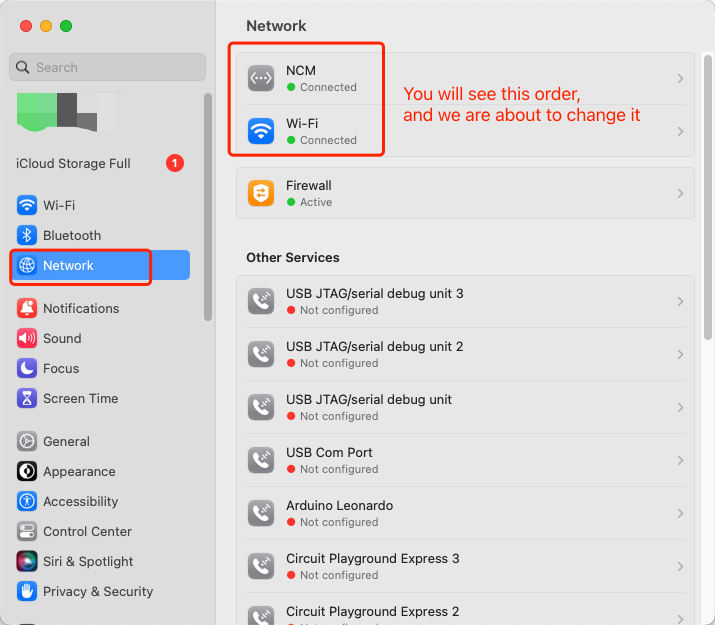Open the Wi-Fi sidebar icon
715x625 pixels.
click(27, 205)
